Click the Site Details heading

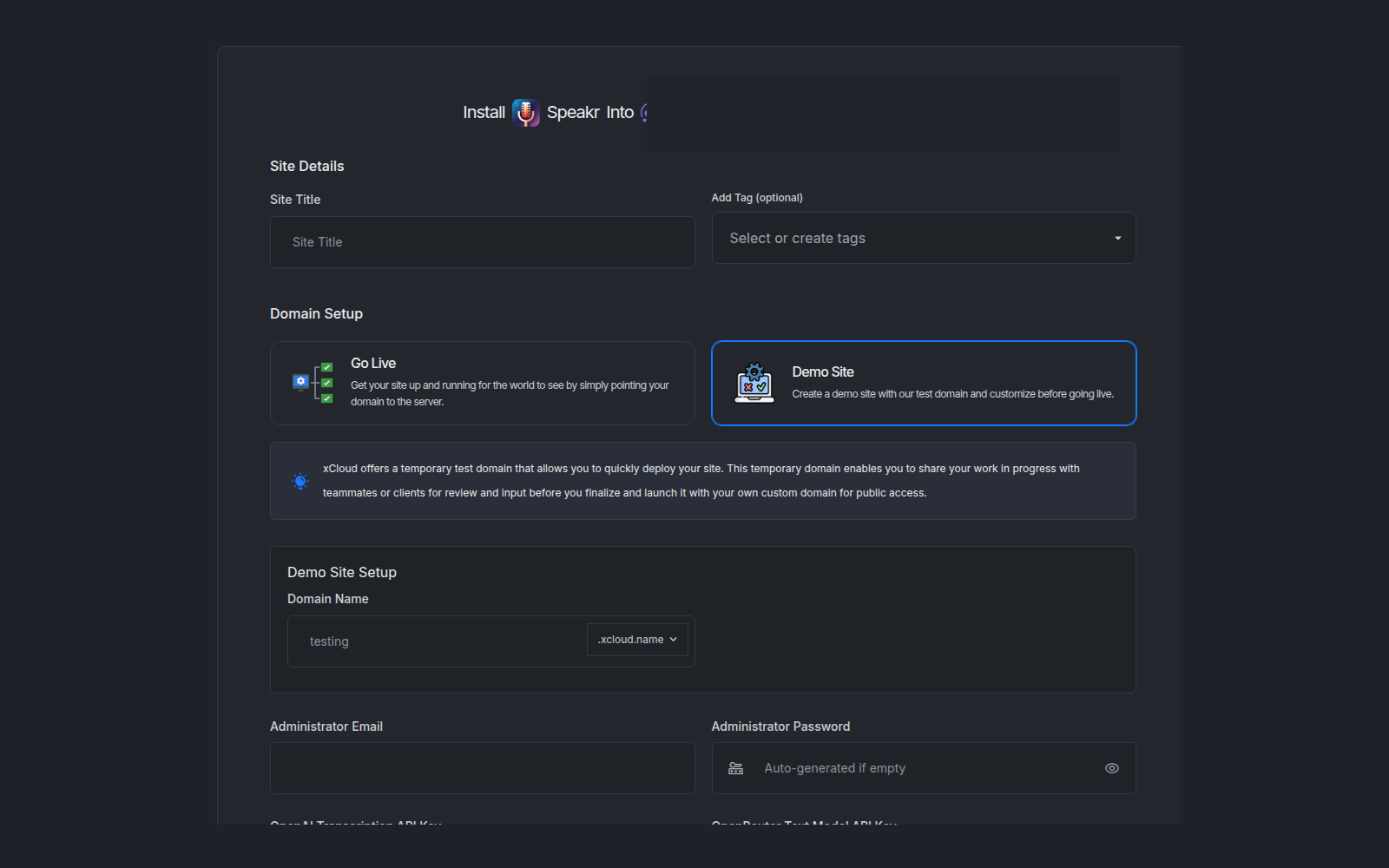pos(306,166)
